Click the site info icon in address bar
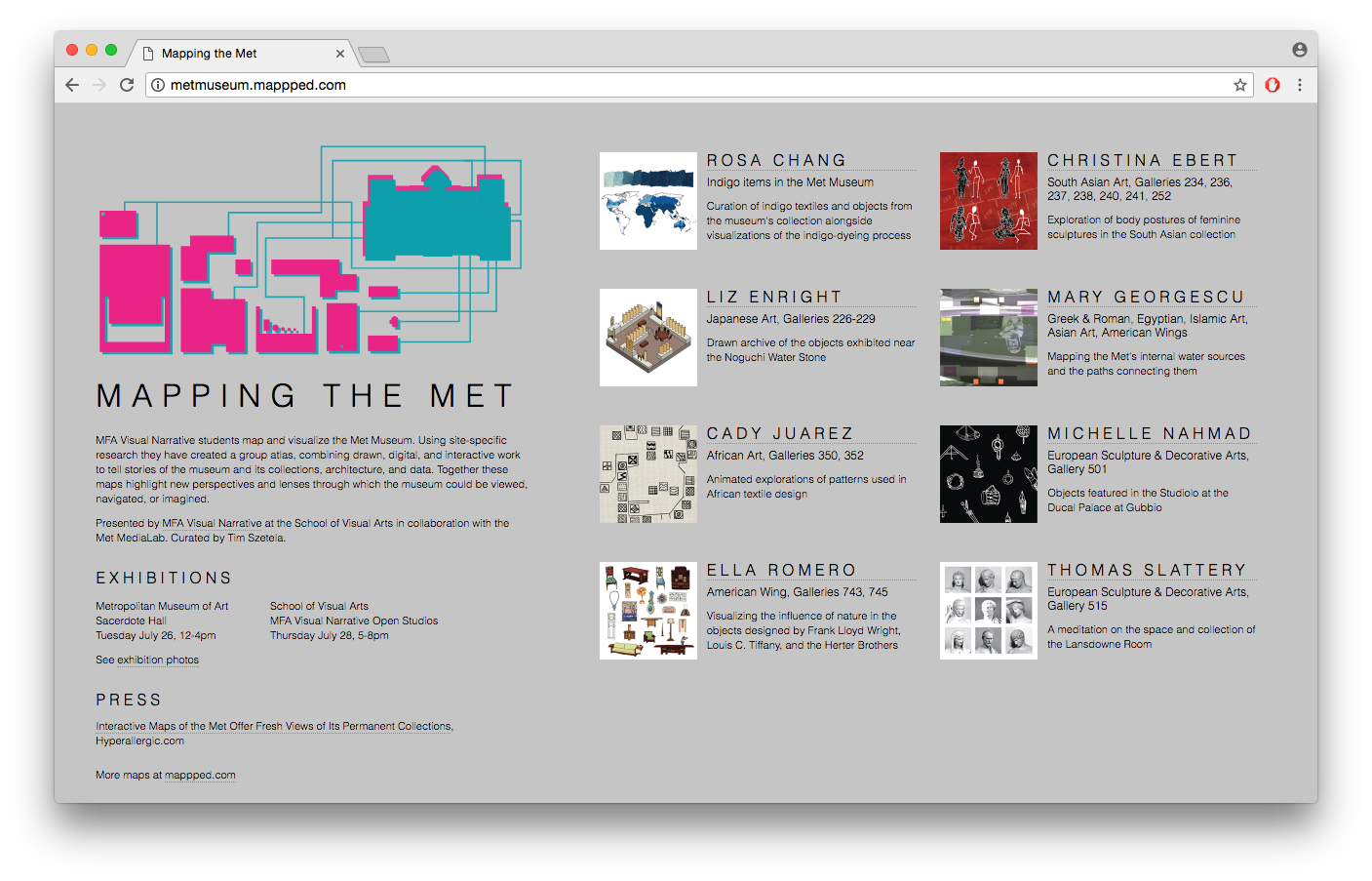The image size is (1372, 881). [158, 85]
